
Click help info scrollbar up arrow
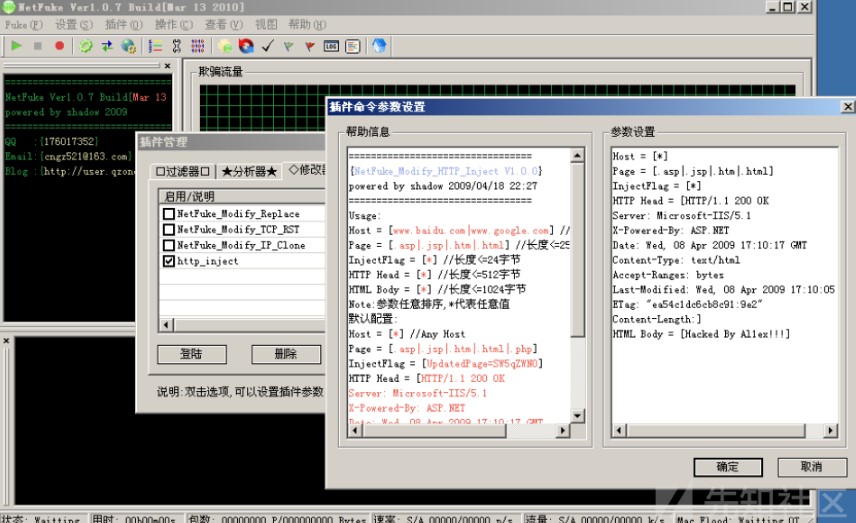pos(578,156)
